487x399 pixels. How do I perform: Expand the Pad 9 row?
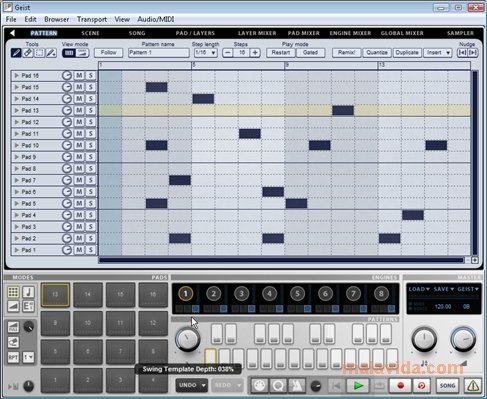tap(16, 157)
